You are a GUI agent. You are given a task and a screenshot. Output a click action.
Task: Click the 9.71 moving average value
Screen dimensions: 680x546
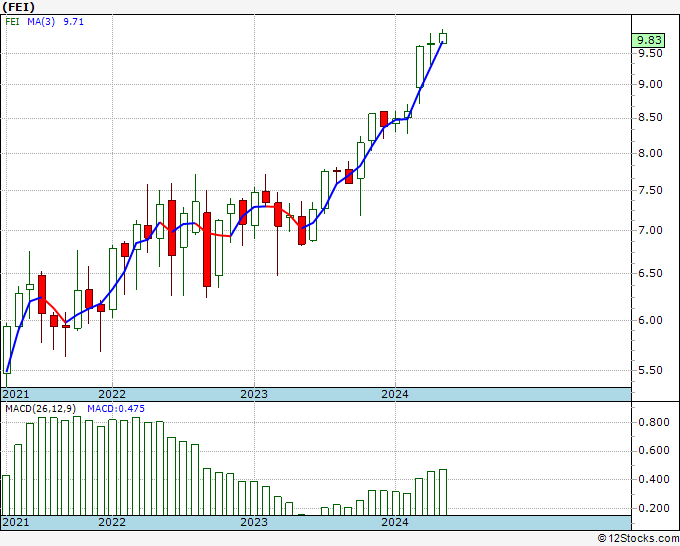[x=73, y=22]
